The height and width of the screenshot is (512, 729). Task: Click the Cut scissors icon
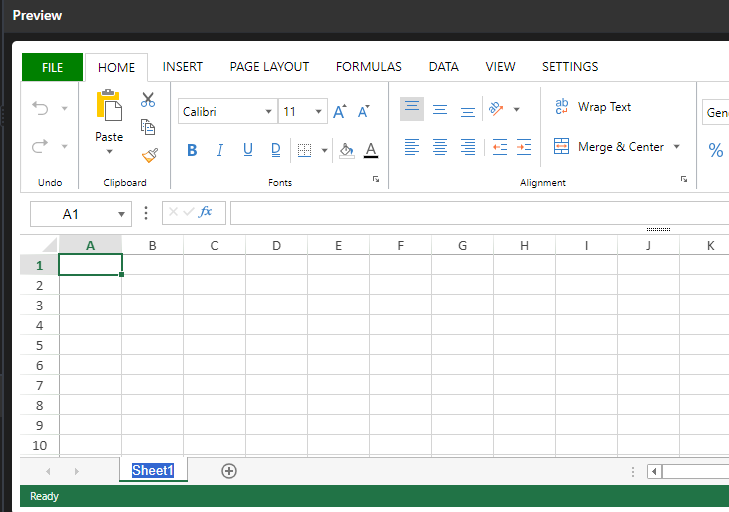(x=148, y=100)
